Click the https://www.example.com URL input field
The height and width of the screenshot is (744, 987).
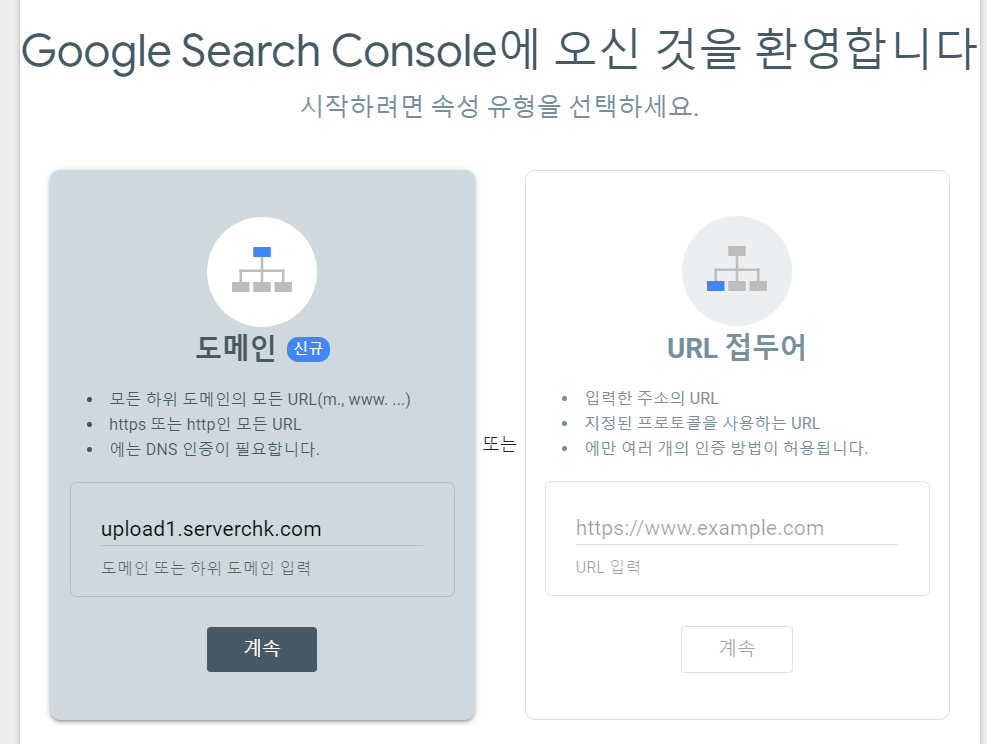(736, 528)
